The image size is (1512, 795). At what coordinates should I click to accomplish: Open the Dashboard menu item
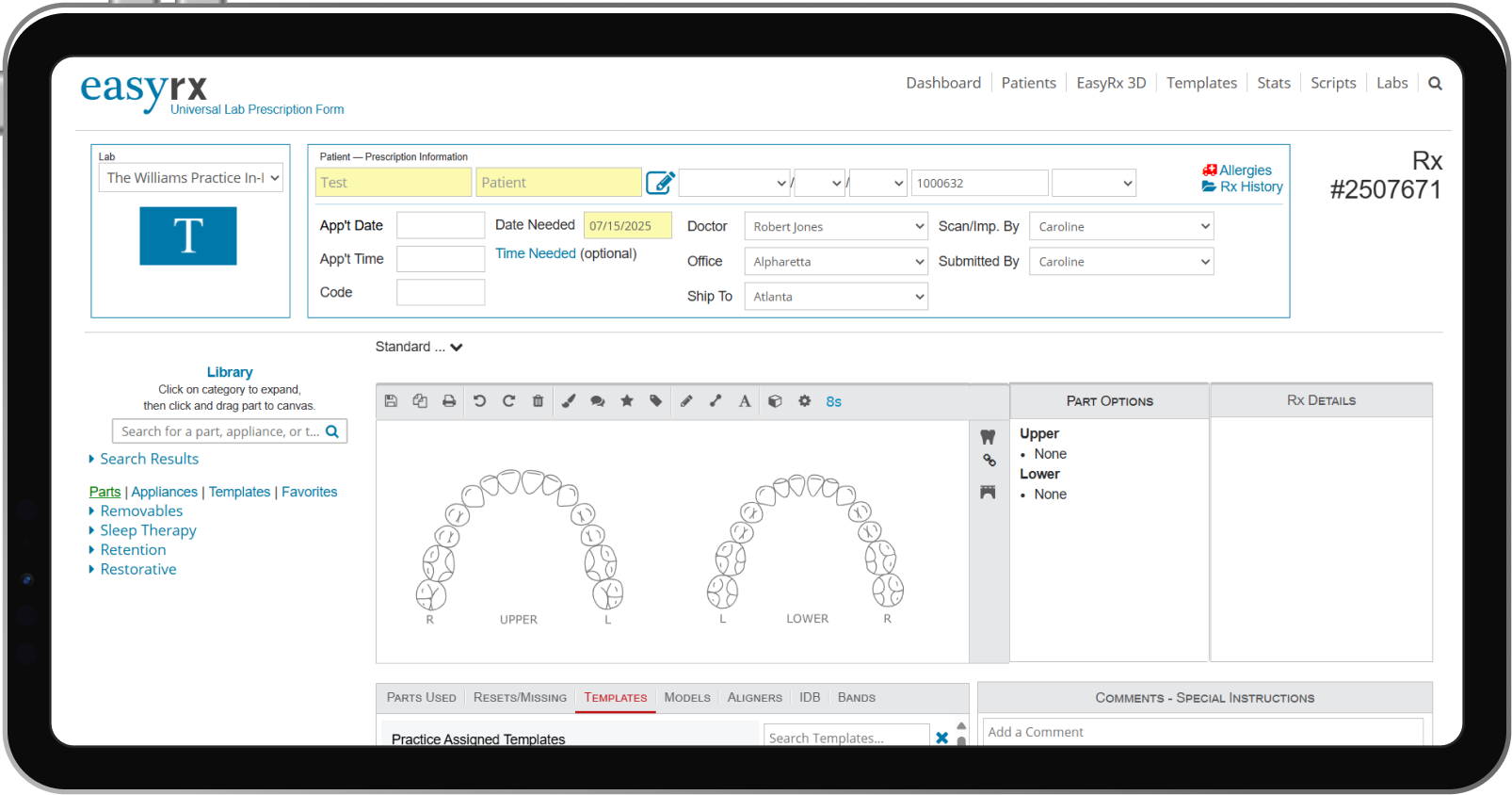pyautogui.click(x=943, y=83)
